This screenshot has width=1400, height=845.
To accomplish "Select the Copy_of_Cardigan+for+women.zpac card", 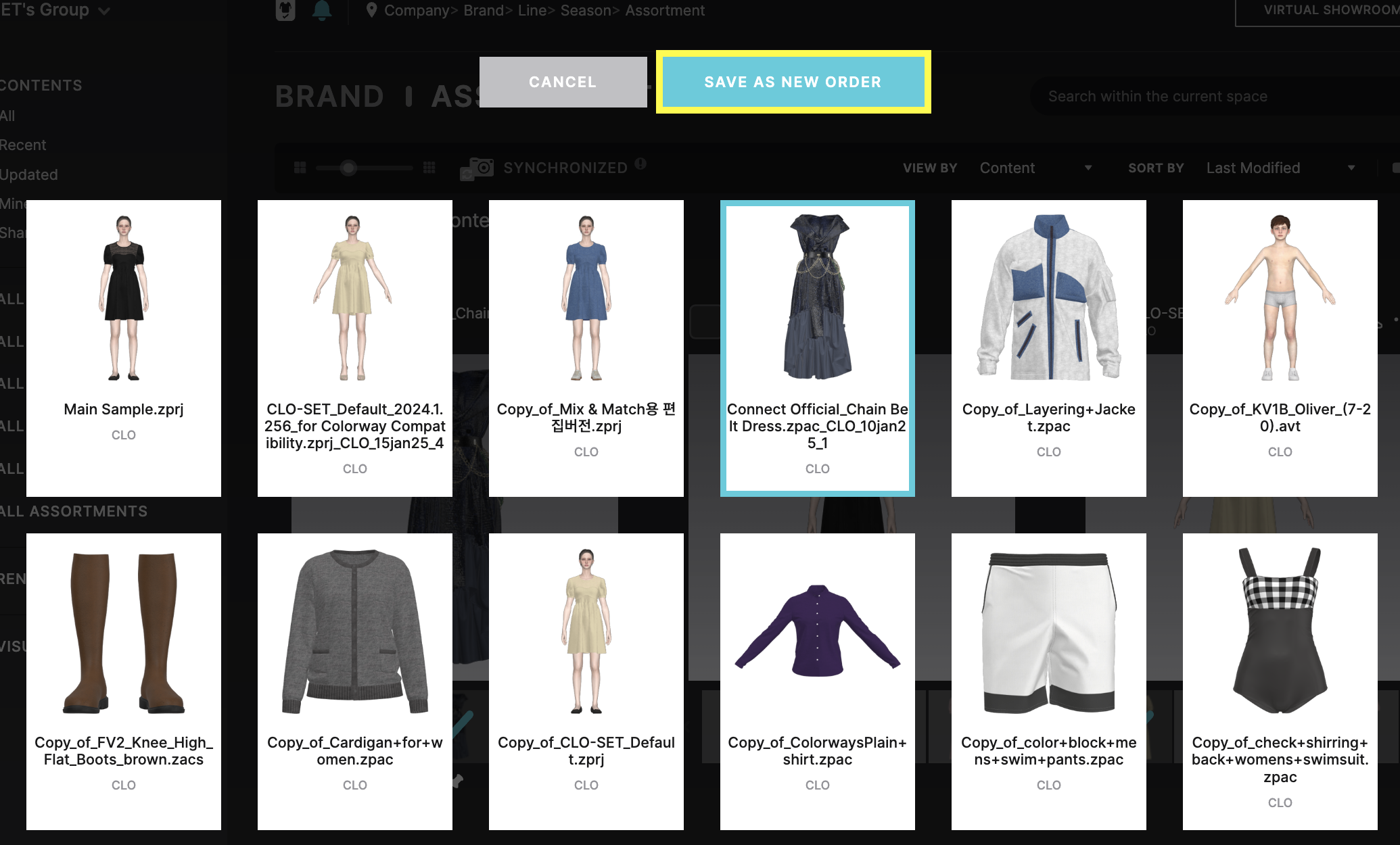I will pyautogui.click(x=355, y=681).
